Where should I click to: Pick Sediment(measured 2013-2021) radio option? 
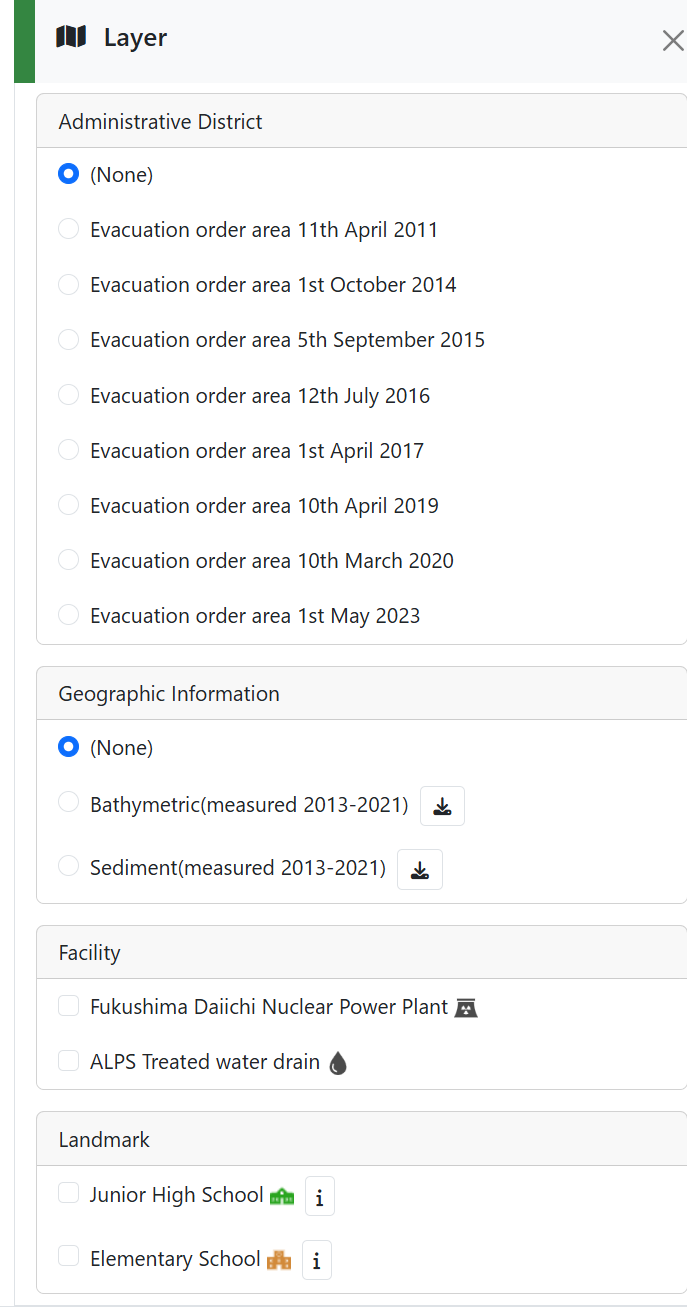click(x=68, y=866)
